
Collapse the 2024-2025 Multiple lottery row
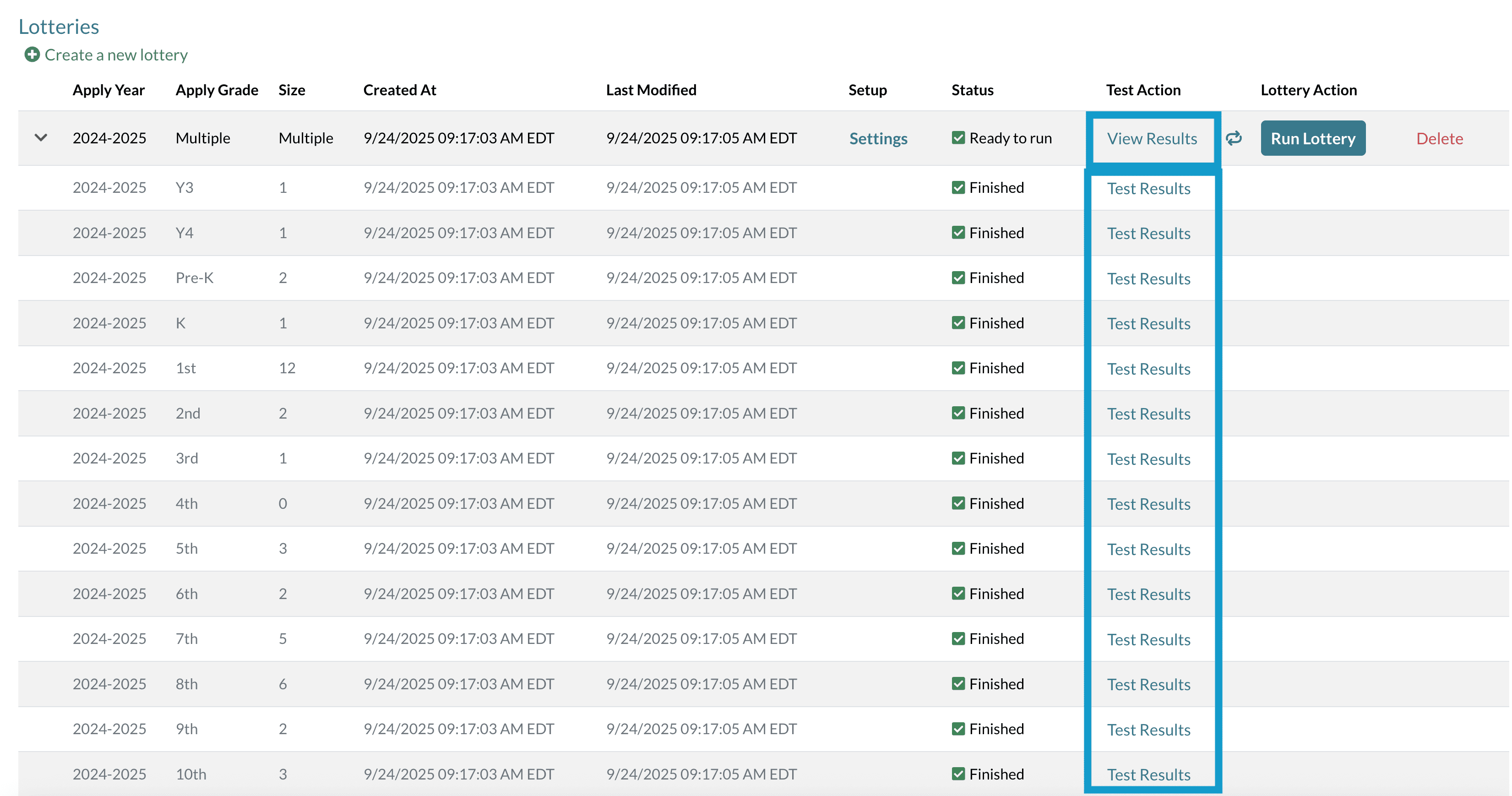[40, 138]
